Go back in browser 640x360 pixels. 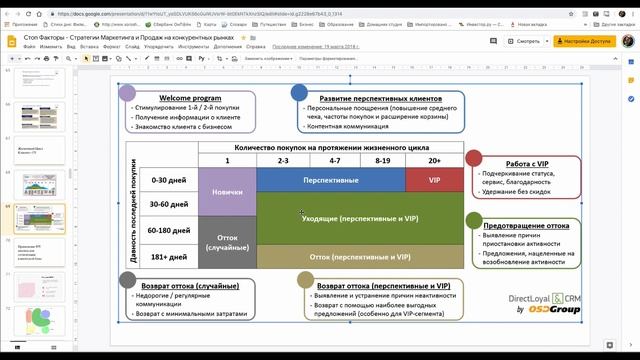pyautogui.click(x=7, y=14)
